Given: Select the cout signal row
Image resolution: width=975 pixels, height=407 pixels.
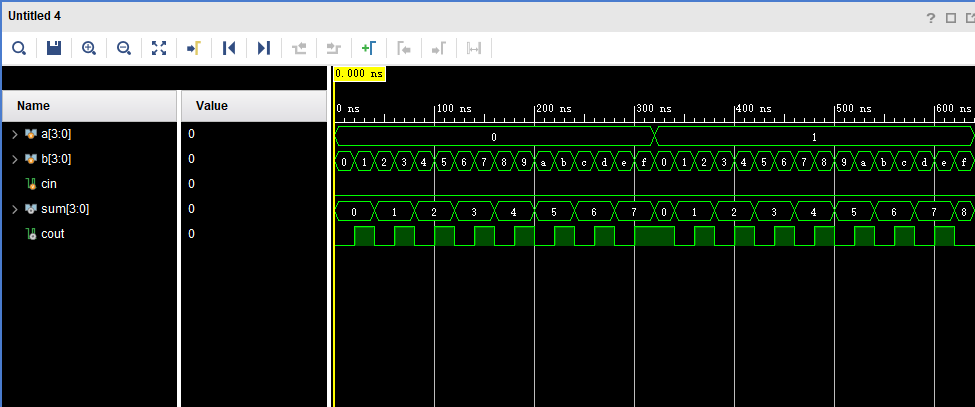Looking at the screenshot, I should pyautogui.click(x=52, y=234).
